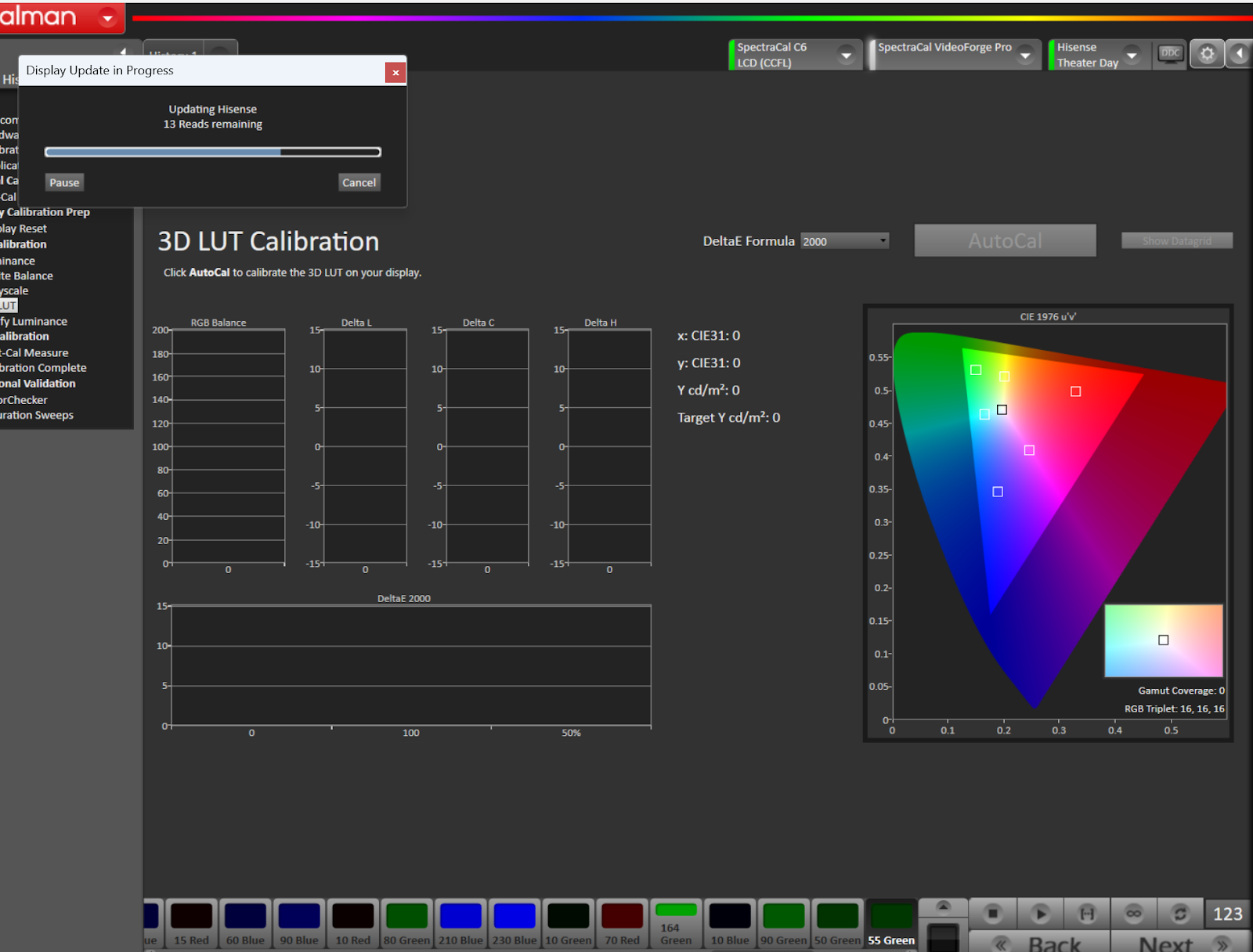Select the 10 Blue color patch
The height and width of the screenshot is (952, 1253).
tap(730, 924)
